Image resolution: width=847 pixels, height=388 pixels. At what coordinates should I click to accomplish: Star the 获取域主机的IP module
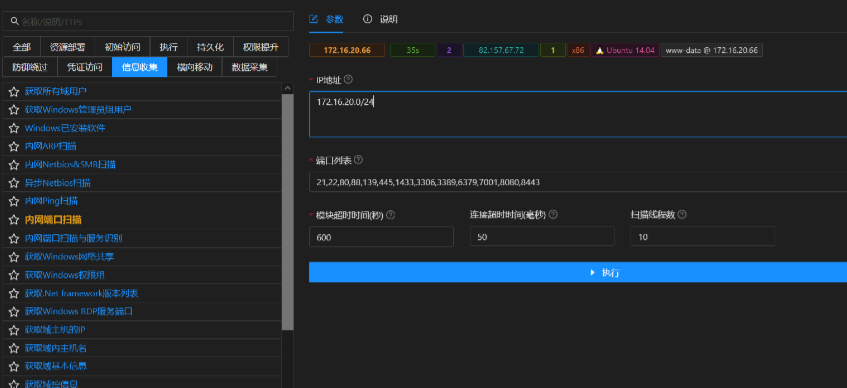(x=14, y=330)
